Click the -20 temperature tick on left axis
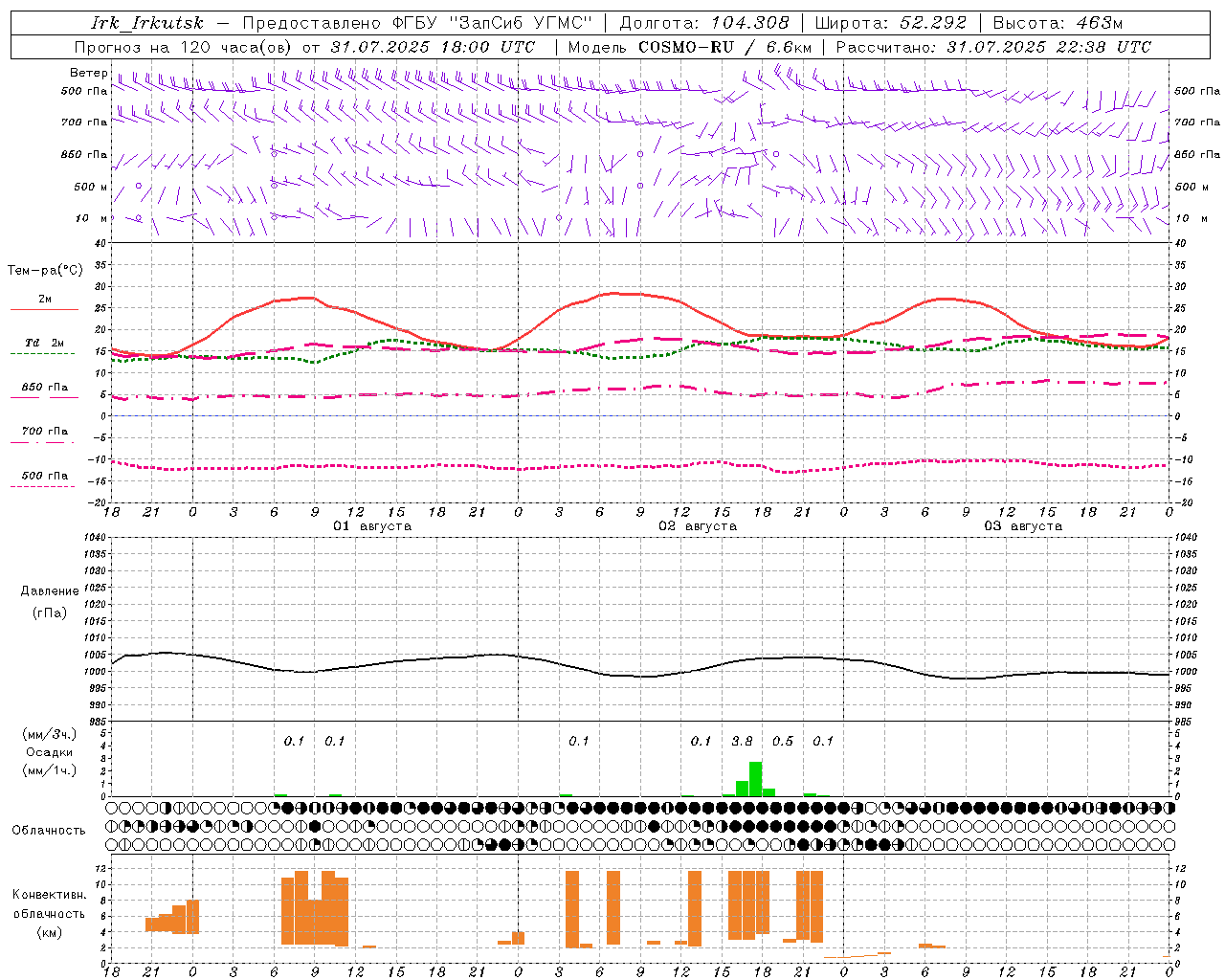The width and height of the screenshot is (1225, 980). [x=98, y=502]
